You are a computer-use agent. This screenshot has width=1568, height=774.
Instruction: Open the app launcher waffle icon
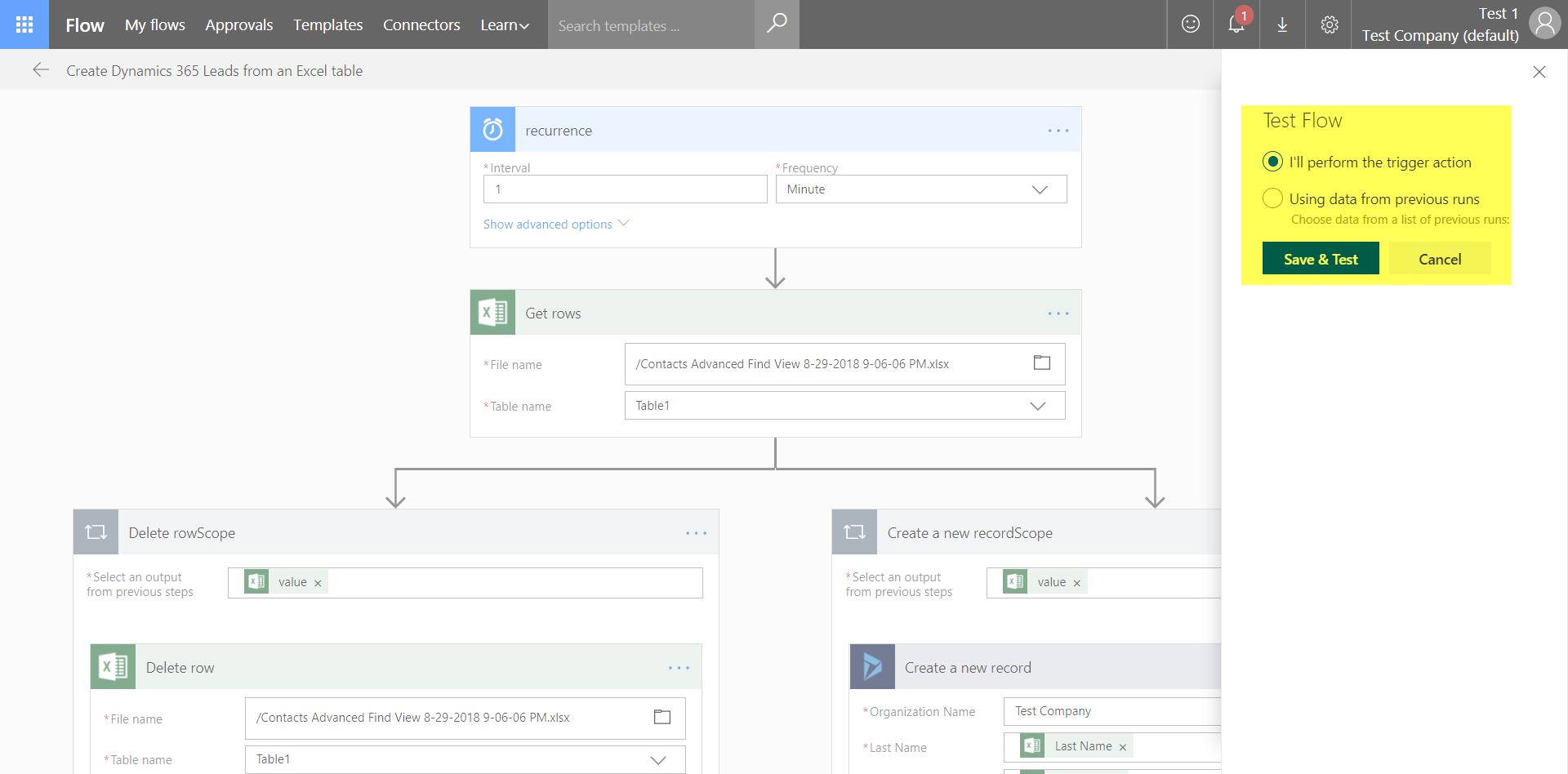click(x=24, y=24)
